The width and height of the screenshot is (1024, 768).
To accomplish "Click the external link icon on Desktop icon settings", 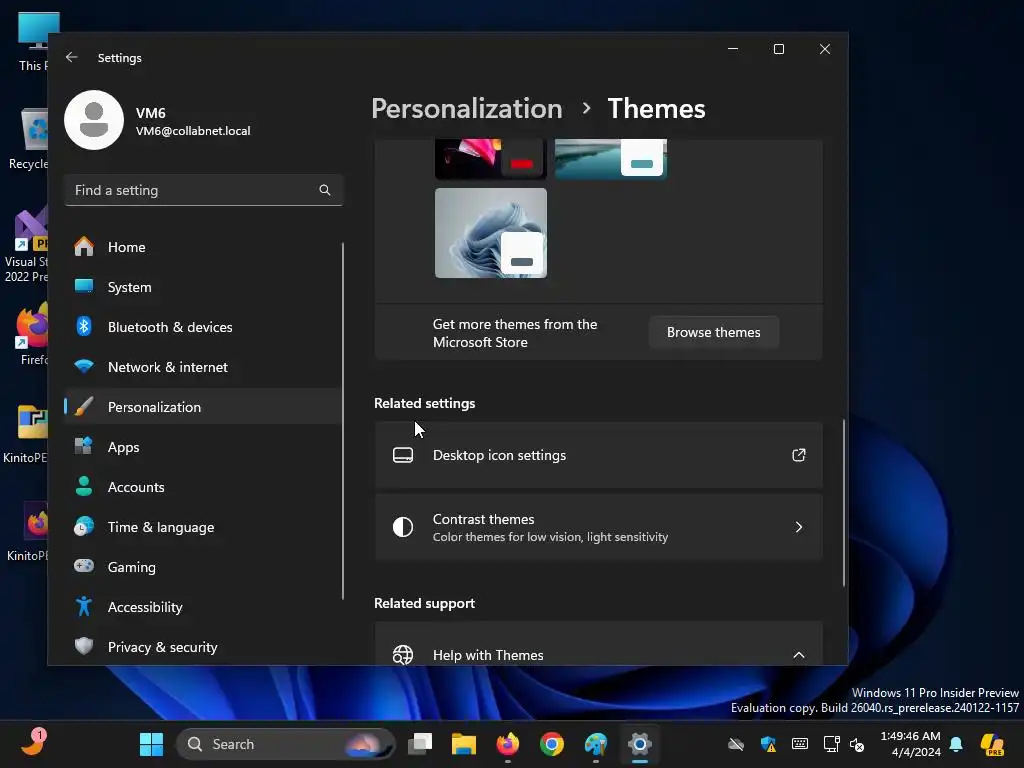I will [x=799, y=455].
